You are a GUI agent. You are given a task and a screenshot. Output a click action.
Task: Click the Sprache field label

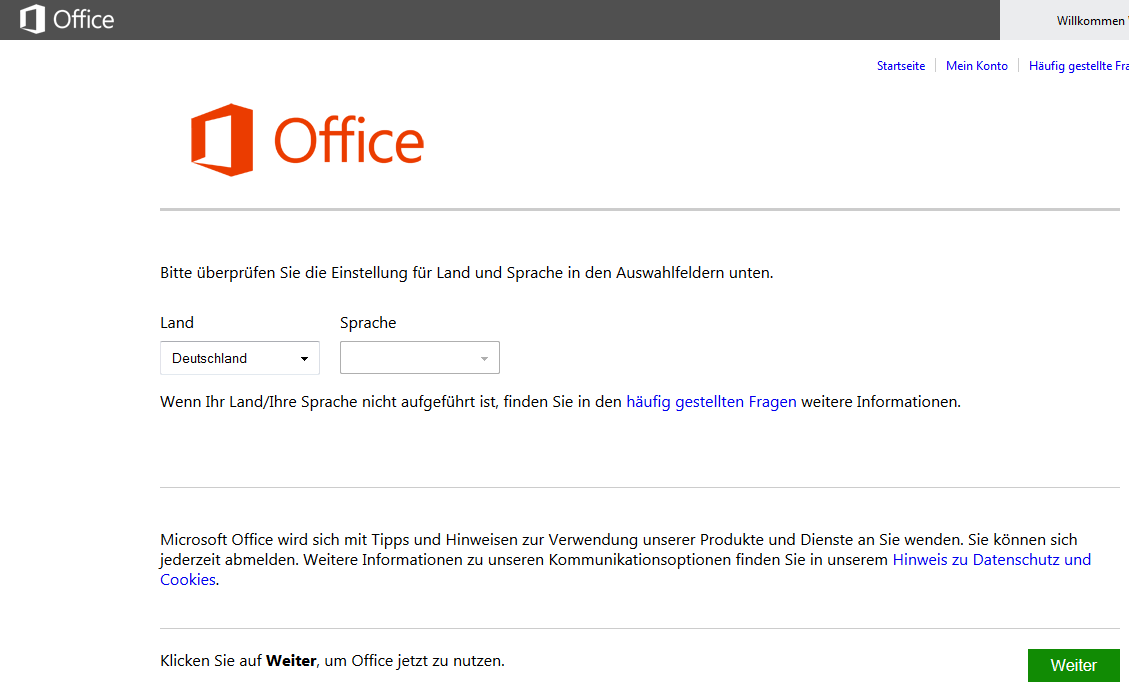point(368,323)
